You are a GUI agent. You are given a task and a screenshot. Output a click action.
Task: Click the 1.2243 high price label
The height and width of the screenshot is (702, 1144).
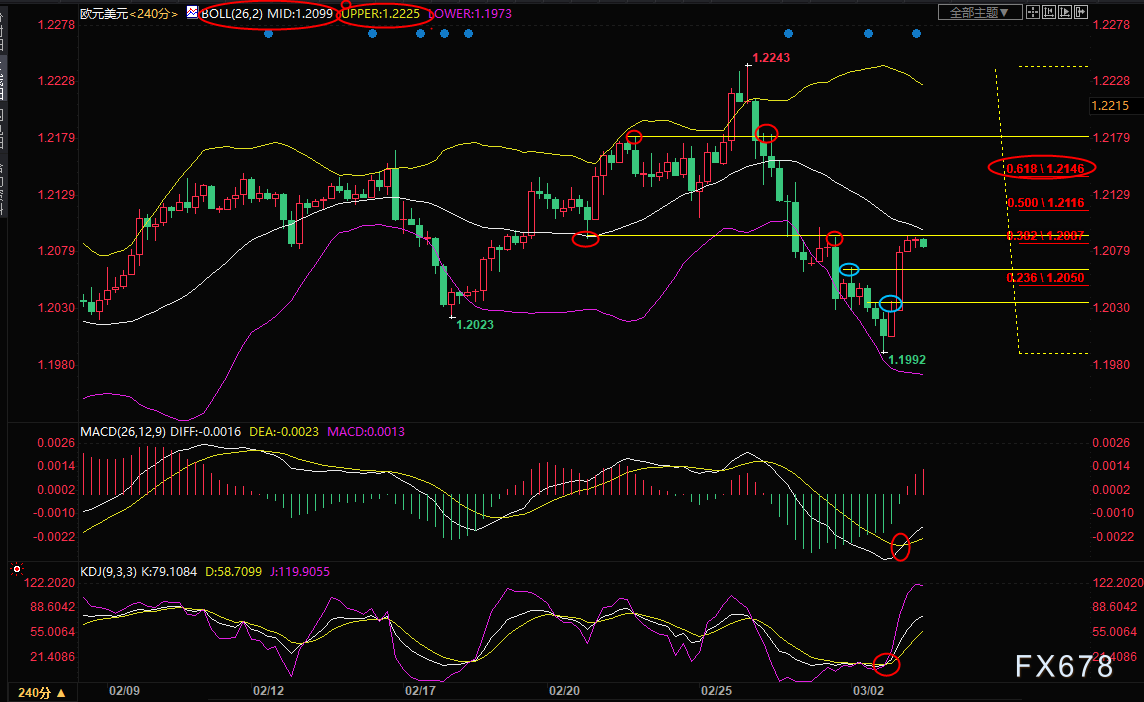tap(771, 58)
